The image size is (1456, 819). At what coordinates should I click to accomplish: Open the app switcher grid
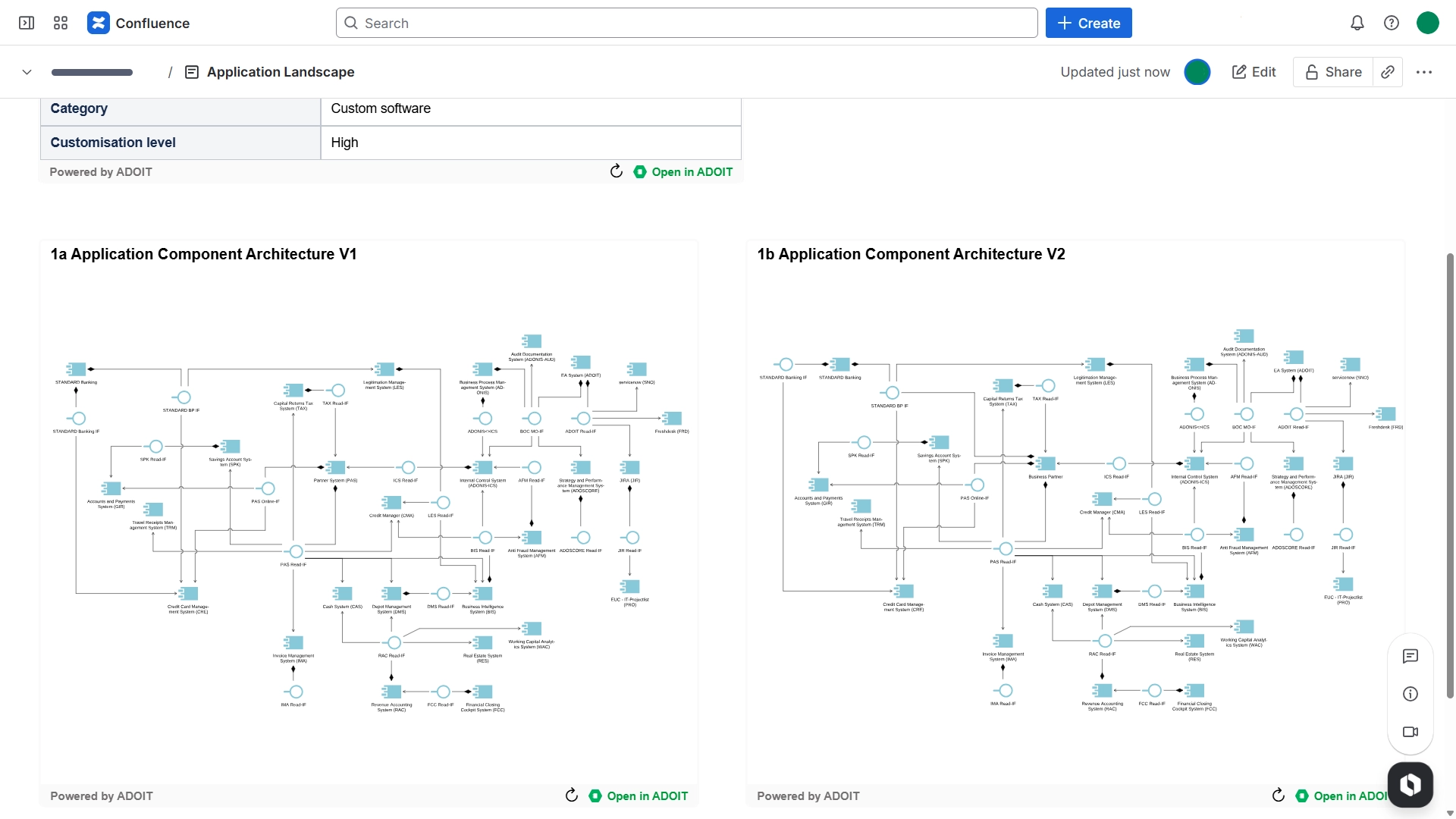(x=61, y=23)
